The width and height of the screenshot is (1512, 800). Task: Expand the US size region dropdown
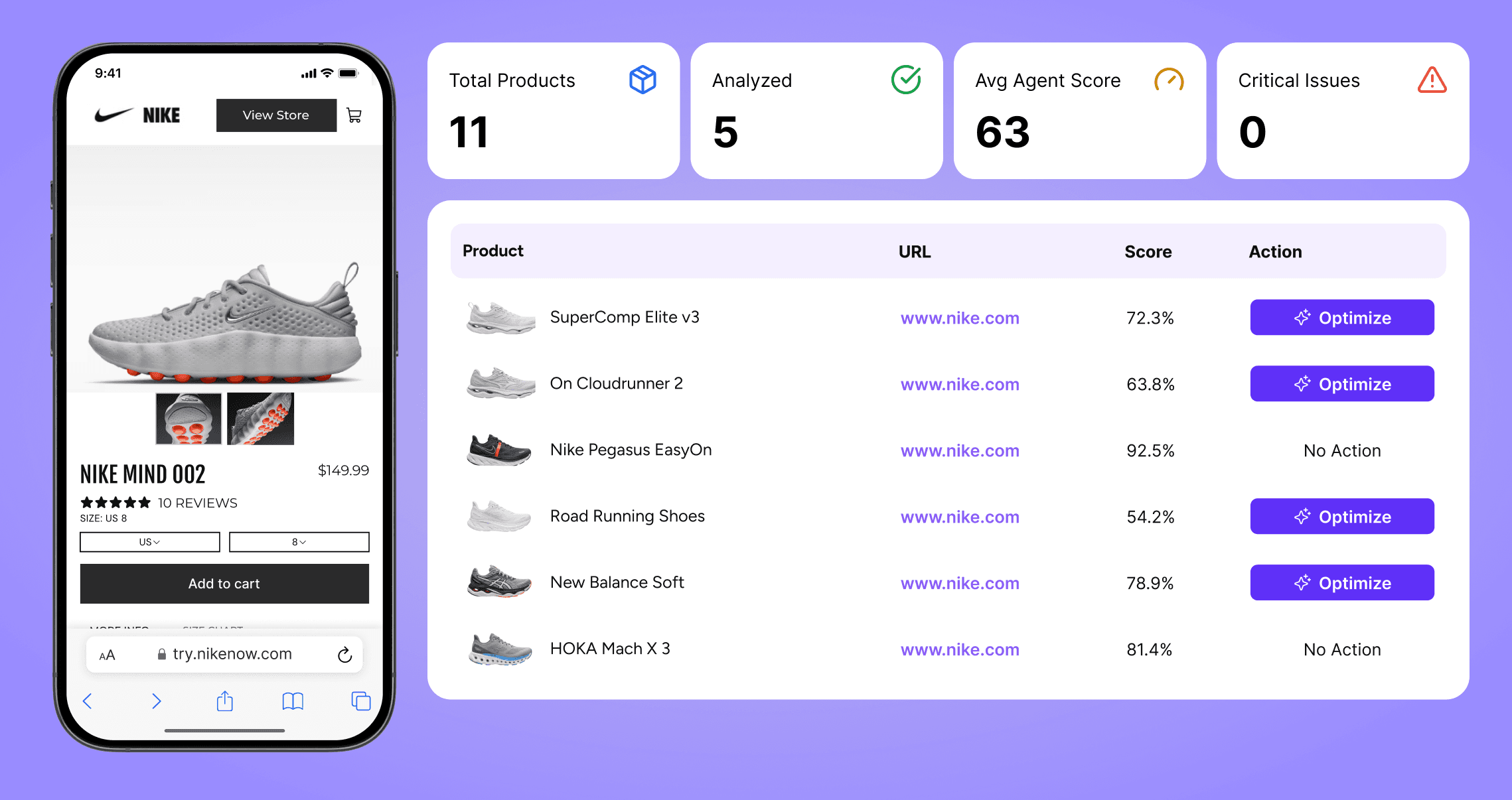[x=149, y=542]
